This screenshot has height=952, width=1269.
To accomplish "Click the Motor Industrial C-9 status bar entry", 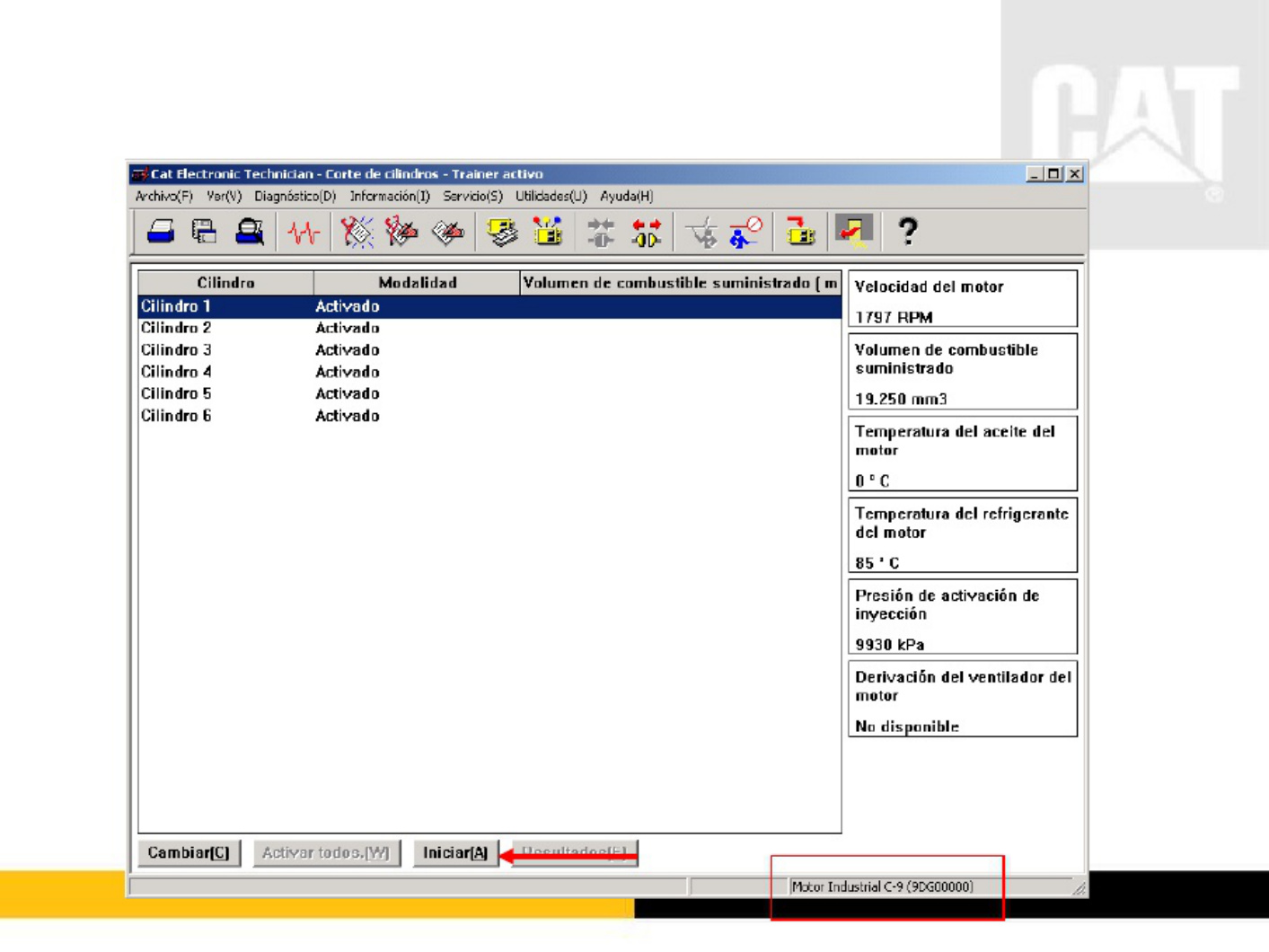I will [x=882, y=886].
